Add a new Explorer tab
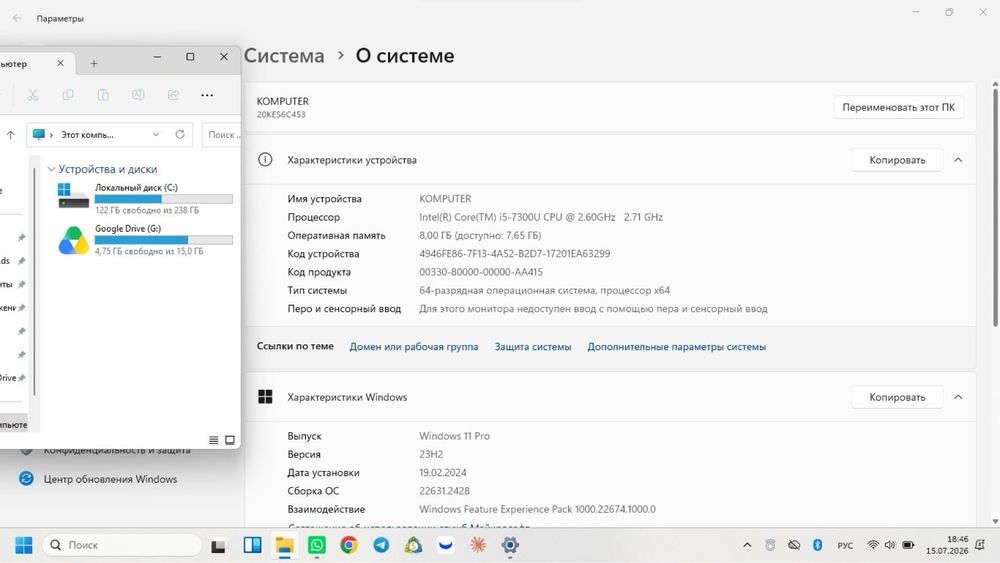Viewport: 1000px width, 563px height. coord(94,64)
